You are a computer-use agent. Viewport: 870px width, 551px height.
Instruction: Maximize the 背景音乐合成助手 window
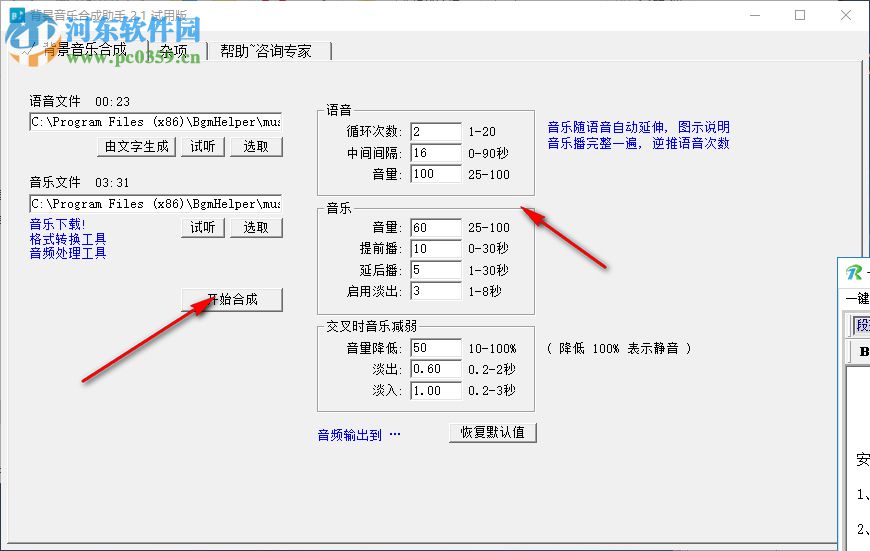(800, 15)
